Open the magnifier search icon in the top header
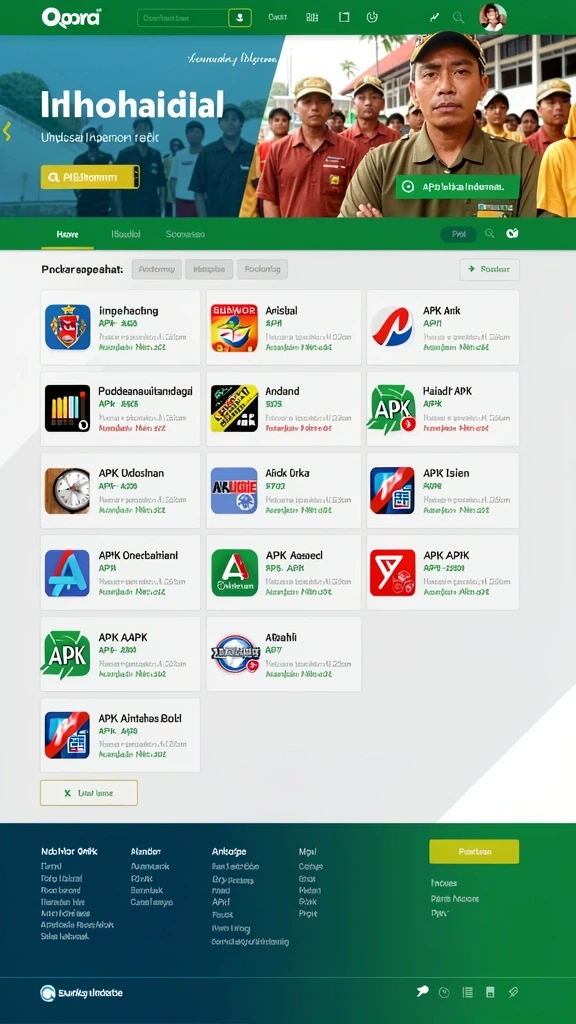Image resolution: width=576 pixels, height=1024 pixels. tap(458, 18)
